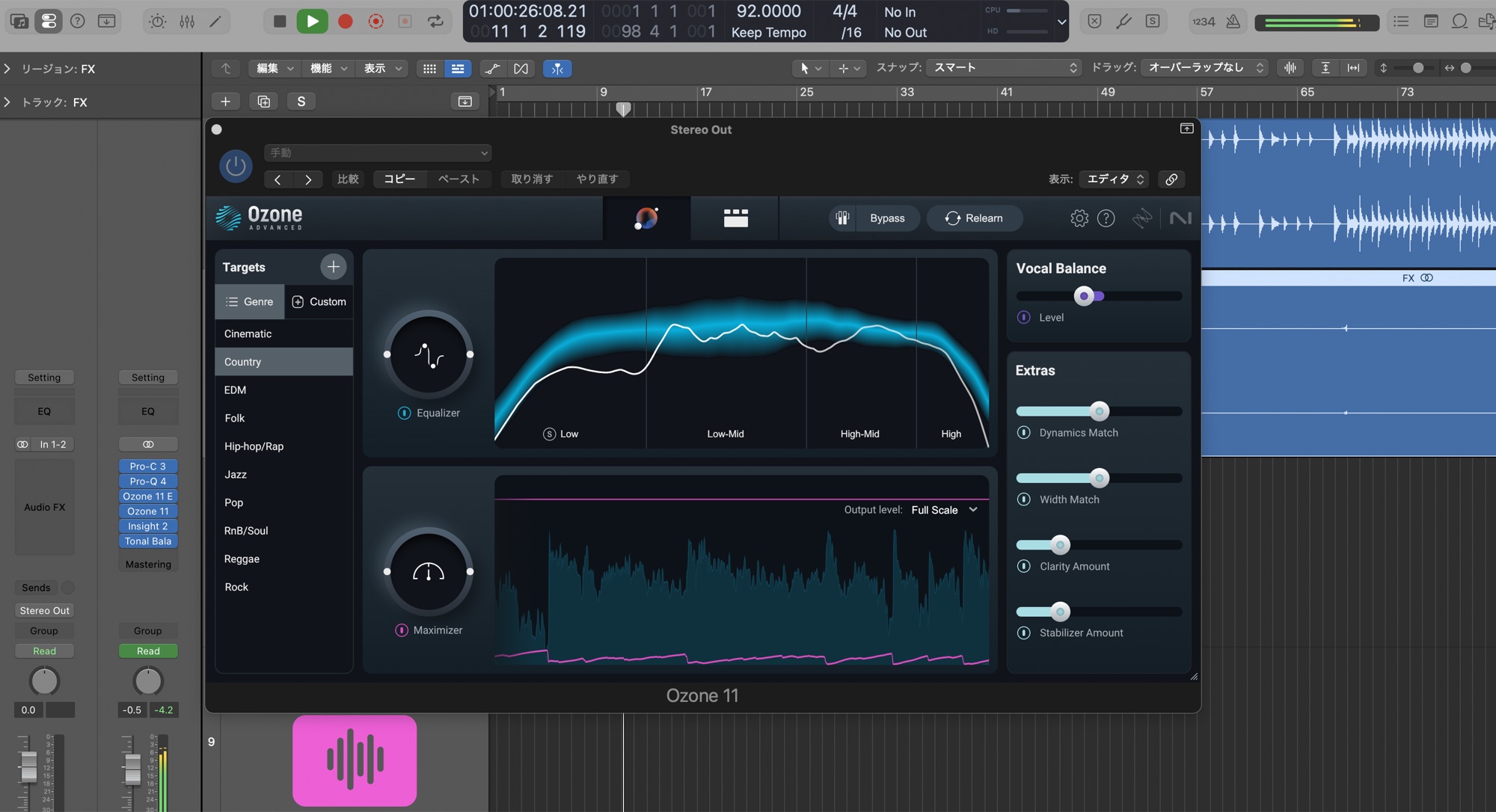Open the ドラッグ オーバーラップなし dropdown
The height and width of the screenshot is (812, 1496).
click(1205, 68)
